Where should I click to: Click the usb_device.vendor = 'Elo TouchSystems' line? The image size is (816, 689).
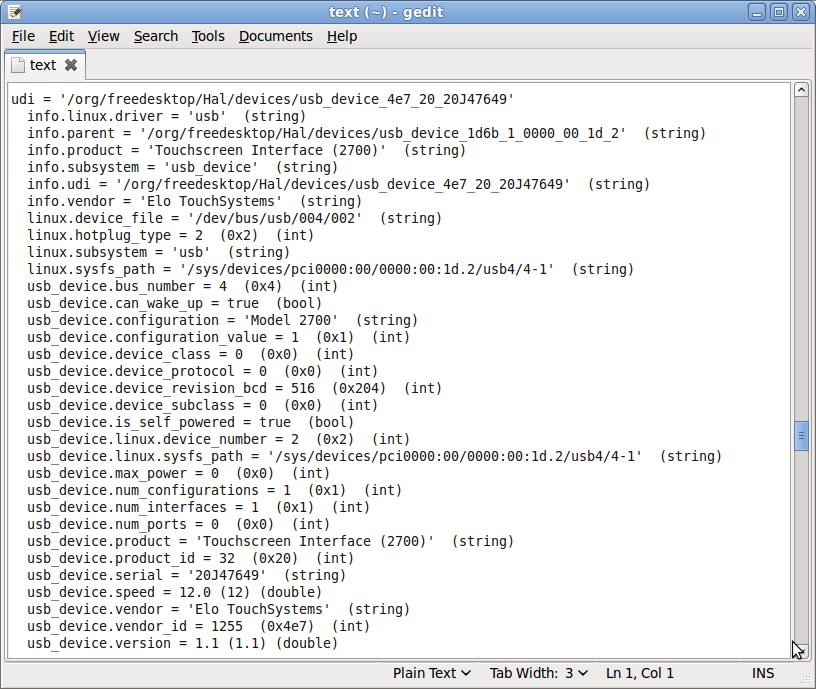click(219, 609)
